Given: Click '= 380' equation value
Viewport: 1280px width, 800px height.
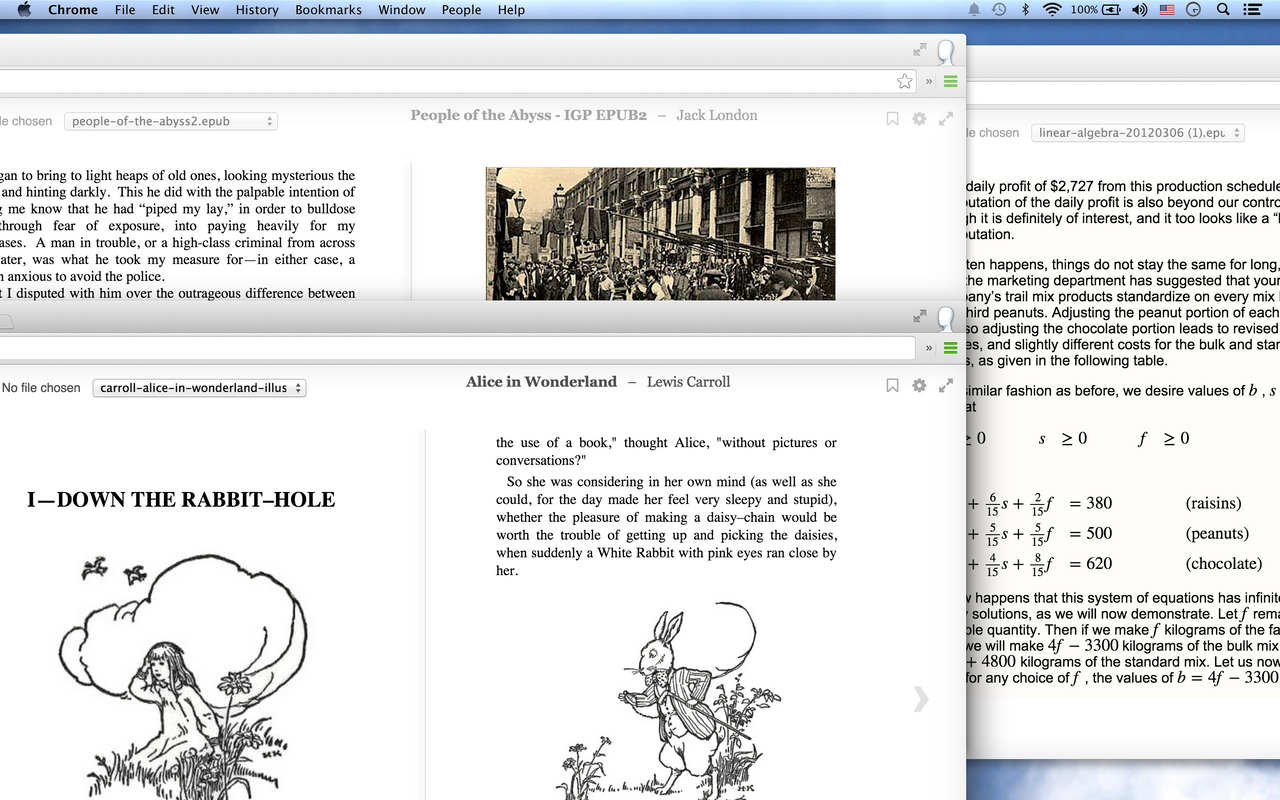Looking at the screenshot, I should [x=1091, y=503].
